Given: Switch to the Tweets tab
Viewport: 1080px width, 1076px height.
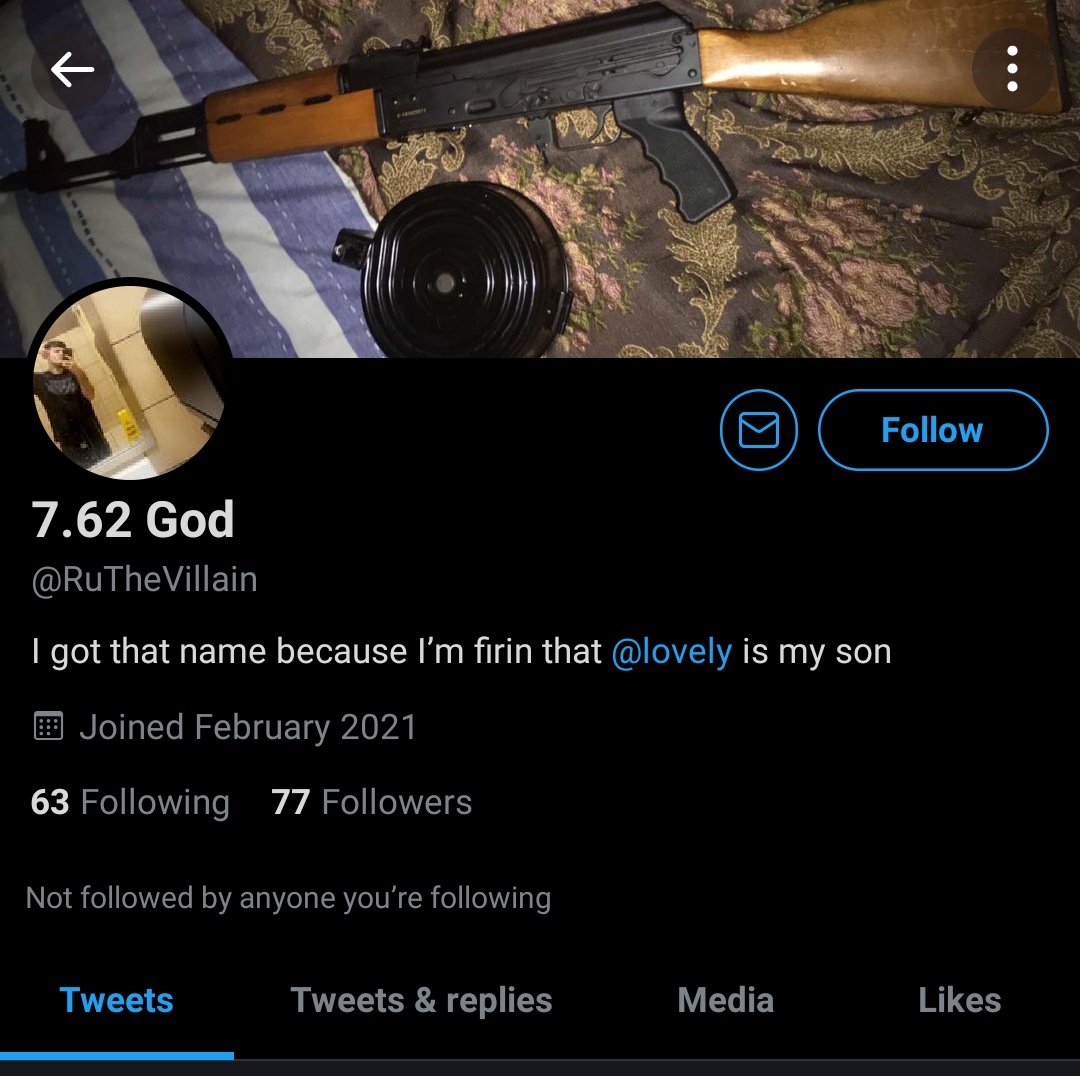Looking at the screenshot, I should point(116,1000).
